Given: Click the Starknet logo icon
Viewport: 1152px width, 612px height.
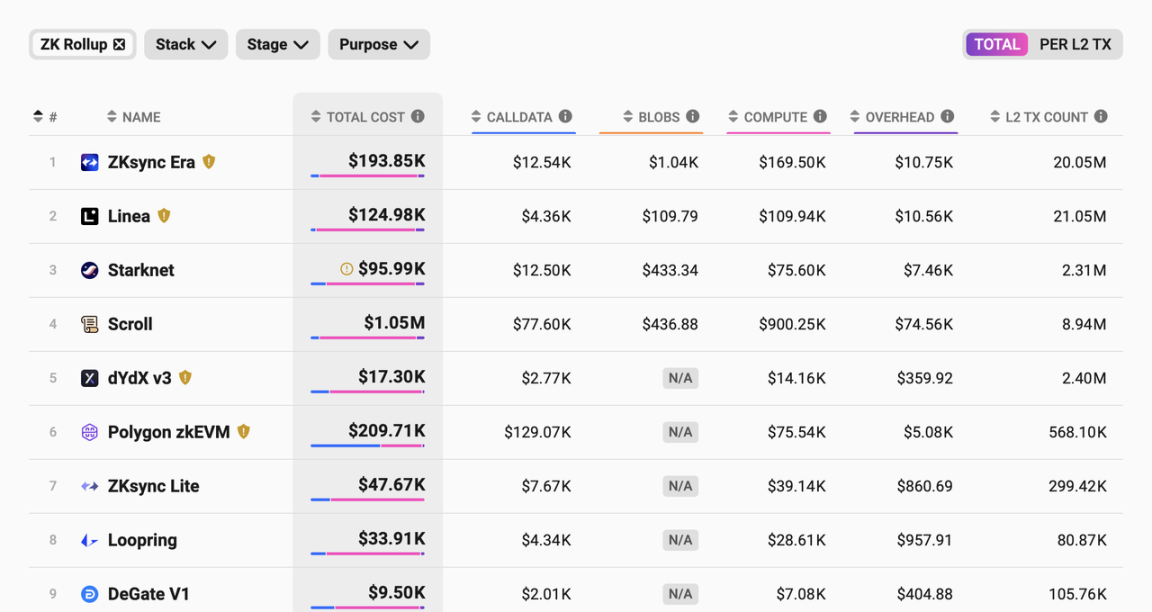Looking at the screenshot, I should [x=90, y=270].
